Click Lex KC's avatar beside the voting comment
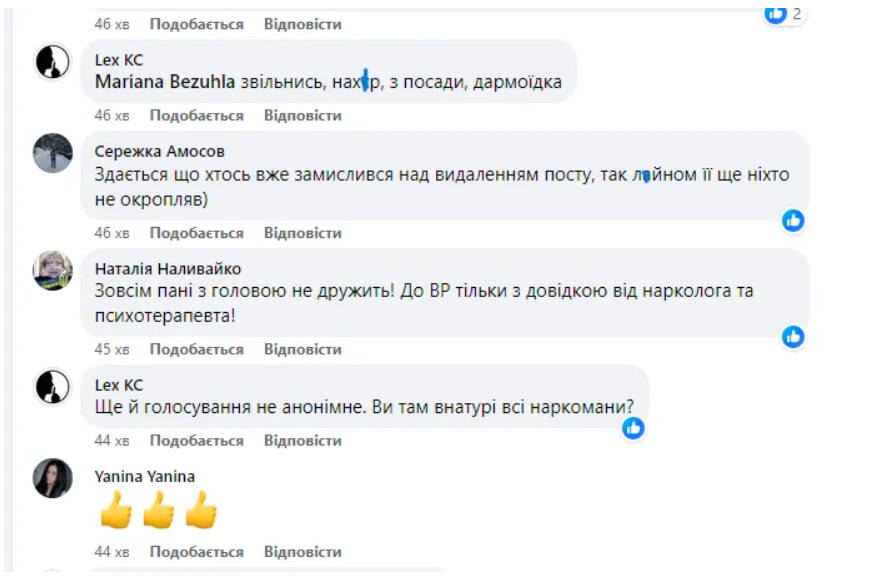The width and height of the screenshot is (869, 582). (x=53, y=386)
